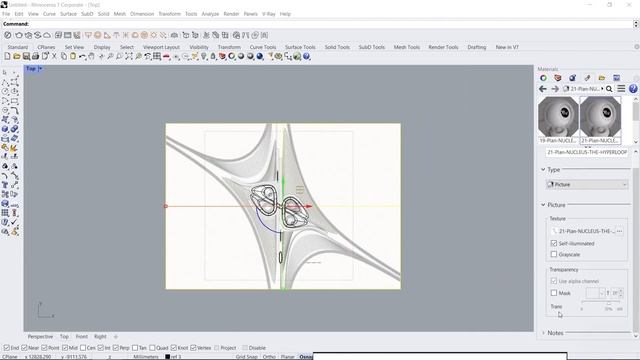Enable the Grayscale checkbox
This screenshot has width=640, height=360.
(x=553, y=254)
